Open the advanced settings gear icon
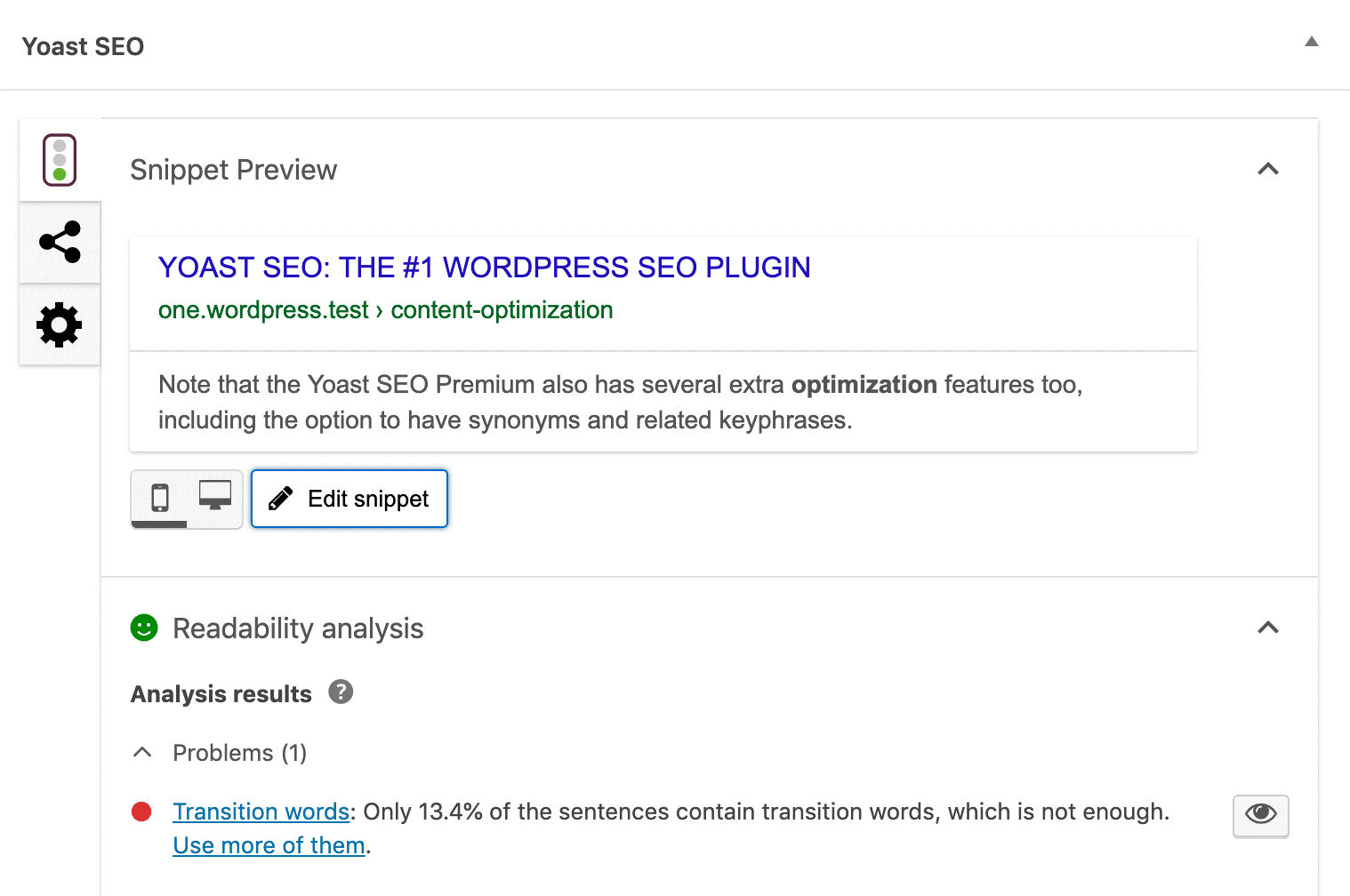The image size is (1350, 896). [59, 324]
